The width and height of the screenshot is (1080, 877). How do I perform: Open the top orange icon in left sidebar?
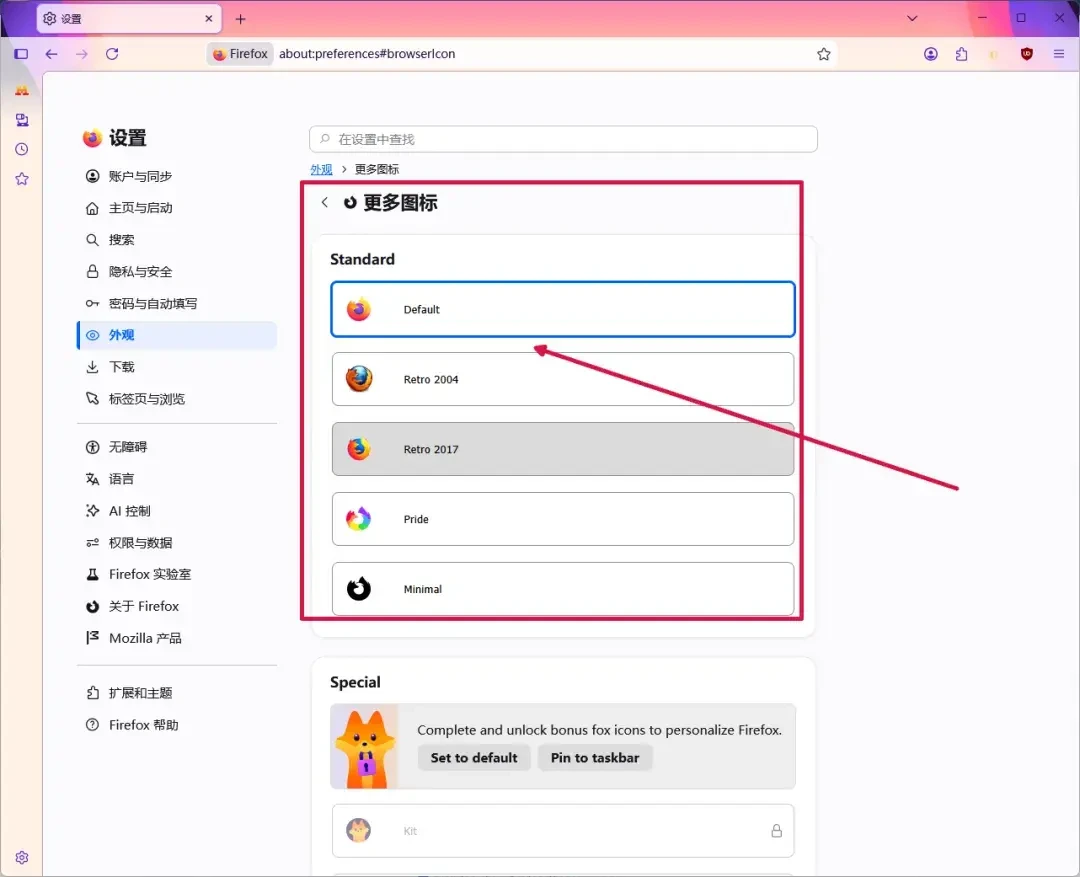[22, 90]
